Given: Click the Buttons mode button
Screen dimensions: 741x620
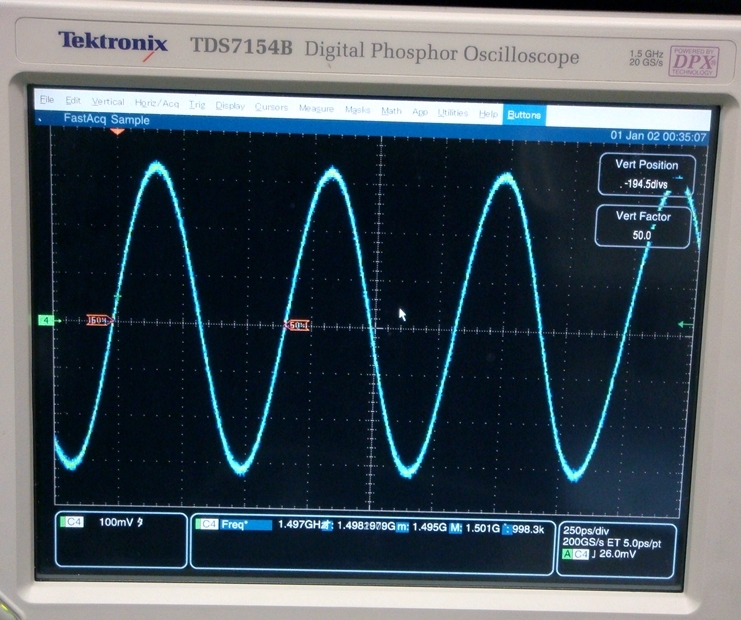Looking at the screenshot, I should [x=524, y=115].
